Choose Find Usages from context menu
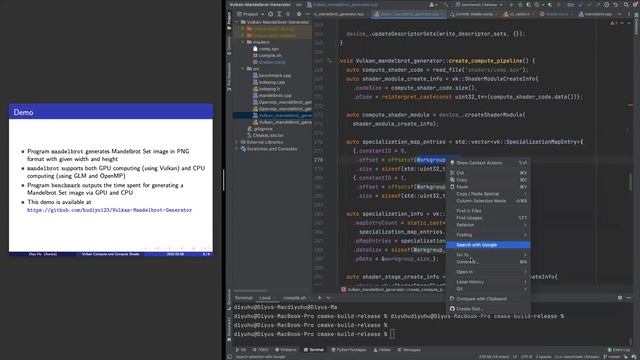The height and width of the screenshot is (360, 640). 488,218
